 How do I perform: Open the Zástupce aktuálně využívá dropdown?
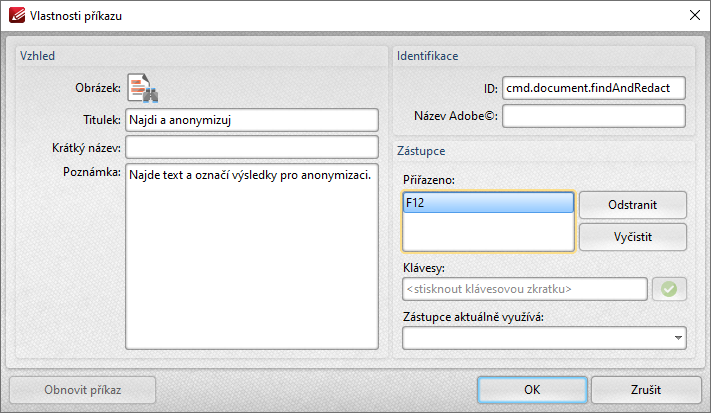tap(678, 338)
